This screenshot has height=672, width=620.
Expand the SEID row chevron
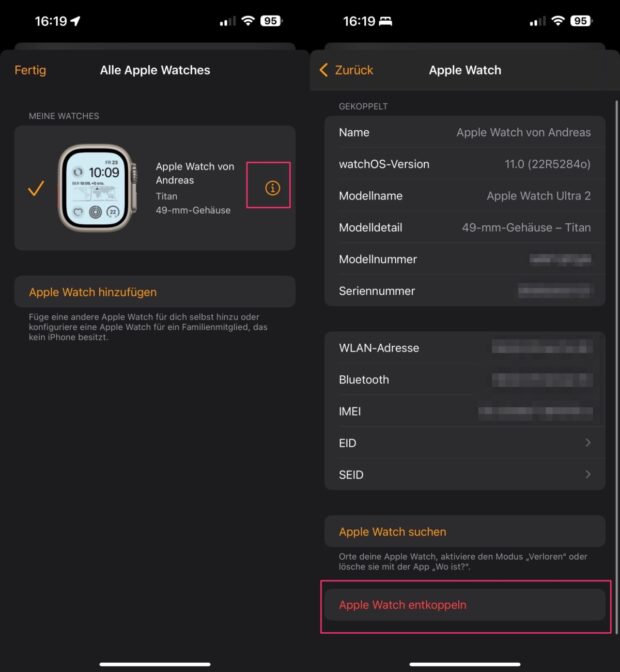click(587, 474)
